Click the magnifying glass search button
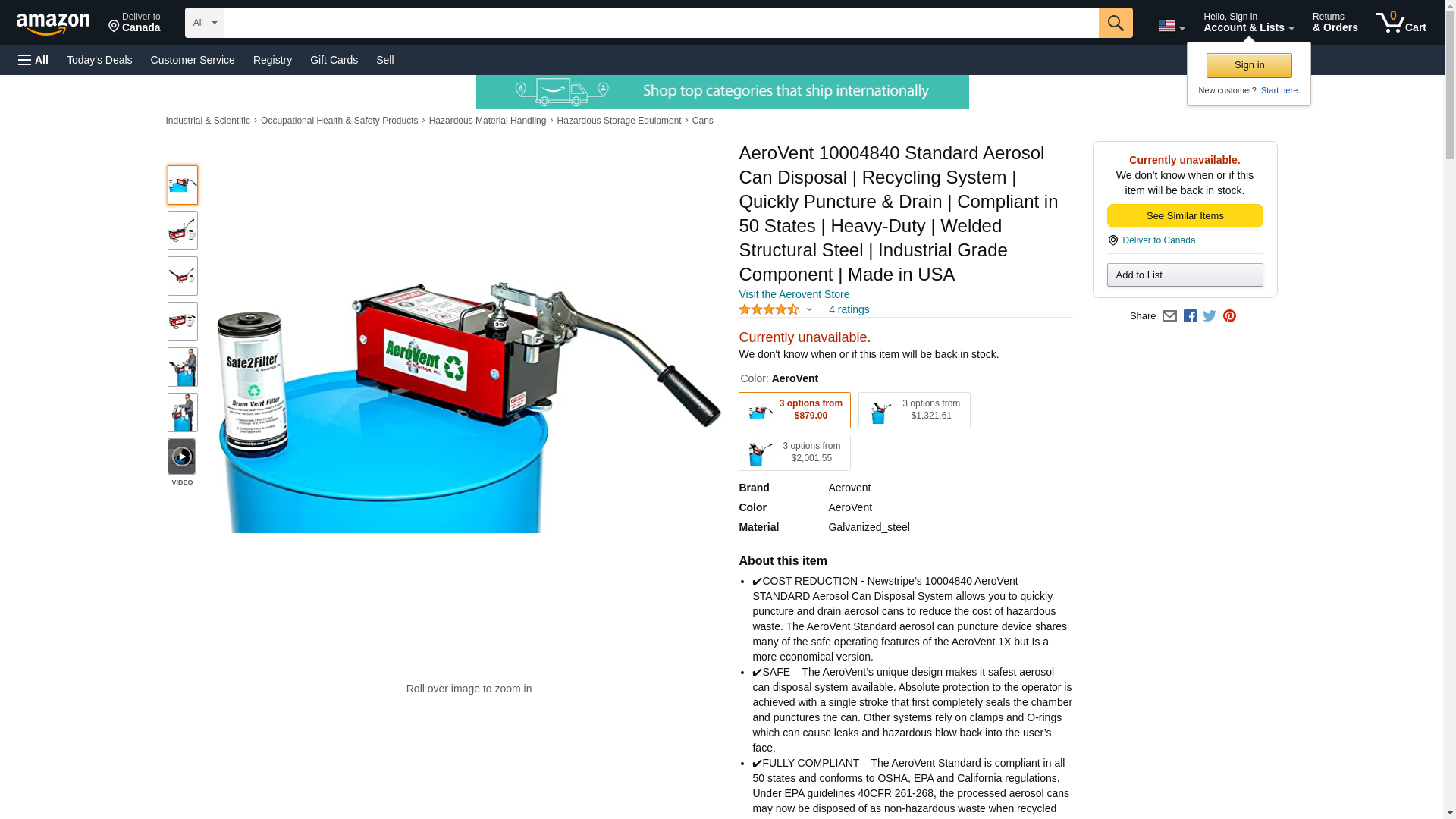 1115,23
